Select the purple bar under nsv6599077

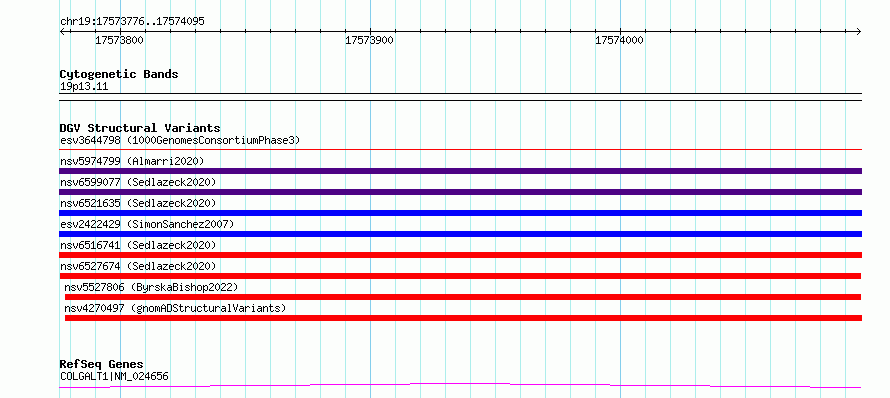pos(460,192)
